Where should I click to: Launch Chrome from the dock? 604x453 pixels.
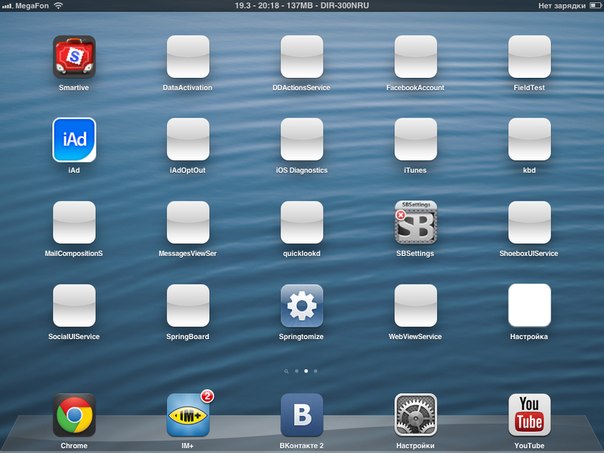[74, 415]
